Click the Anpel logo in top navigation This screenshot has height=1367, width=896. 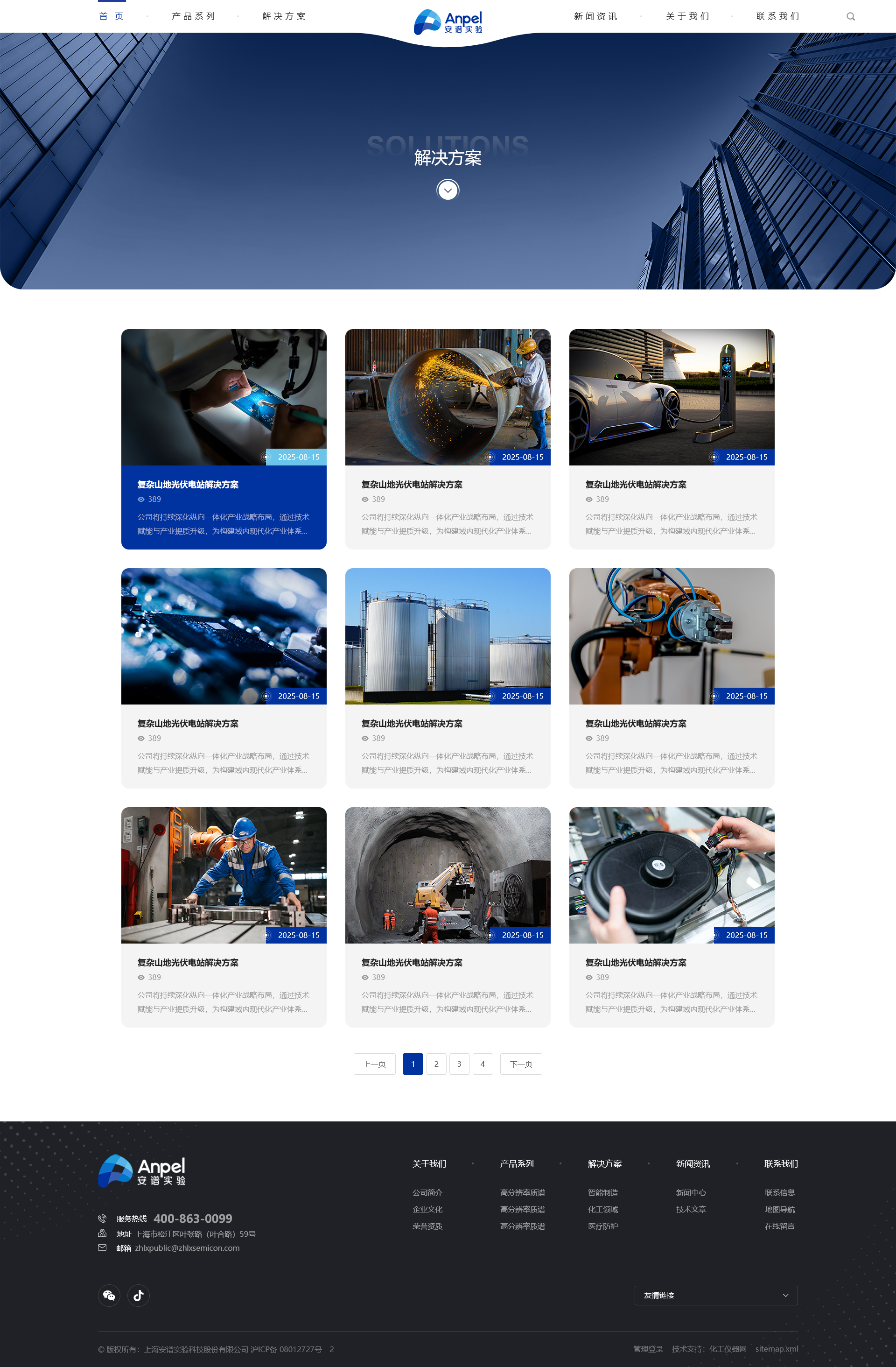click(448, 22)
